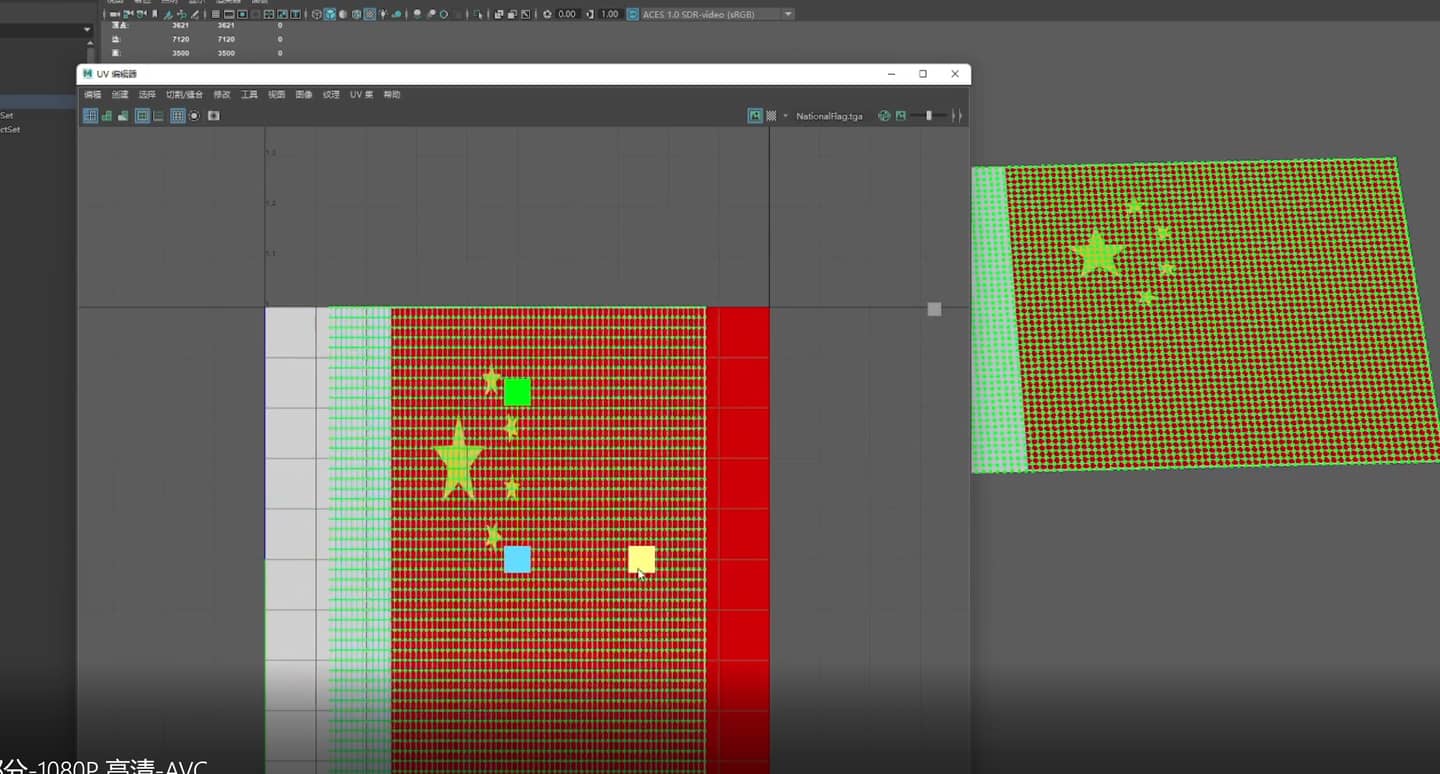The height and width of the screenshot is (774, 1440).
Task: Open the NationalFlag.tga texture dropdown
Action: [x=829, y=116]
